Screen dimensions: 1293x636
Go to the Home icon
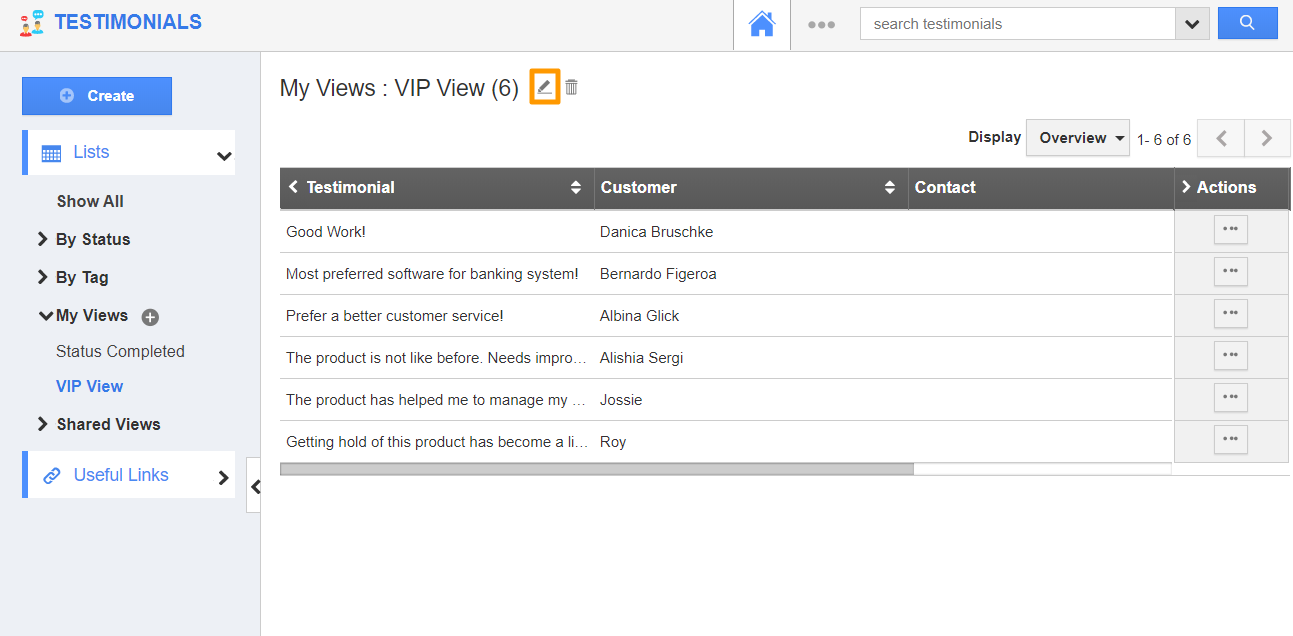point(762,24)
